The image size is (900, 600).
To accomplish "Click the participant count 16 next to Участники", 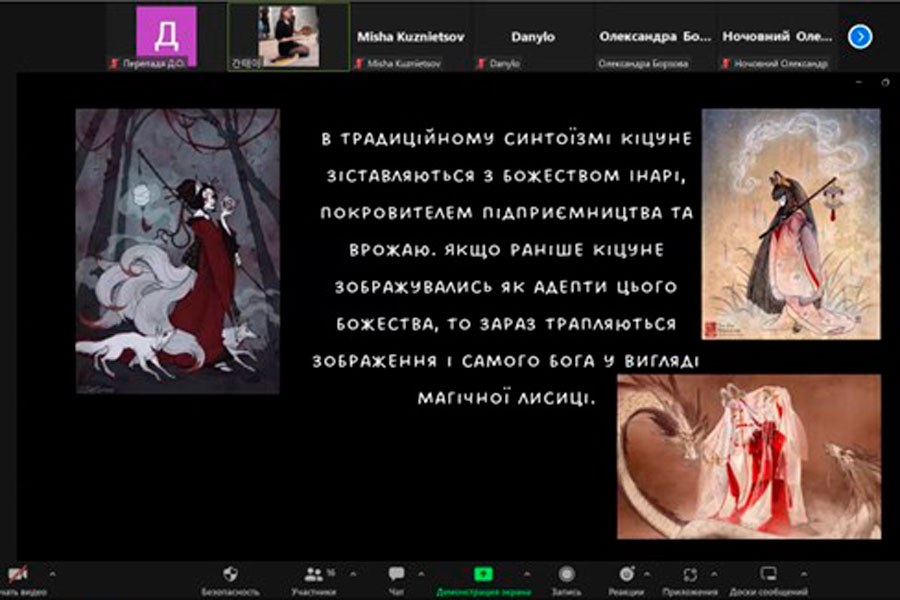I will tap(331, 572).
